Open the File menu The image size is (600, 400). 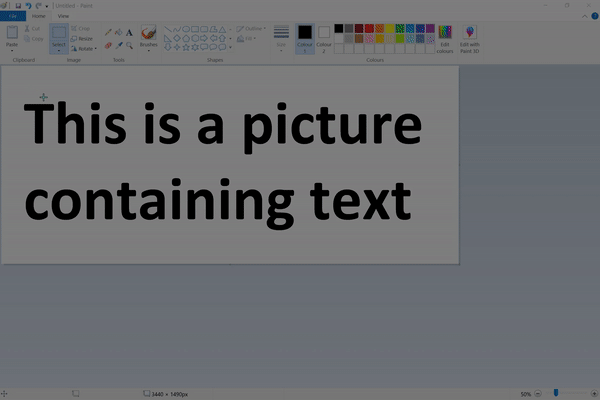pyautogui.click(x=13, y=16)
